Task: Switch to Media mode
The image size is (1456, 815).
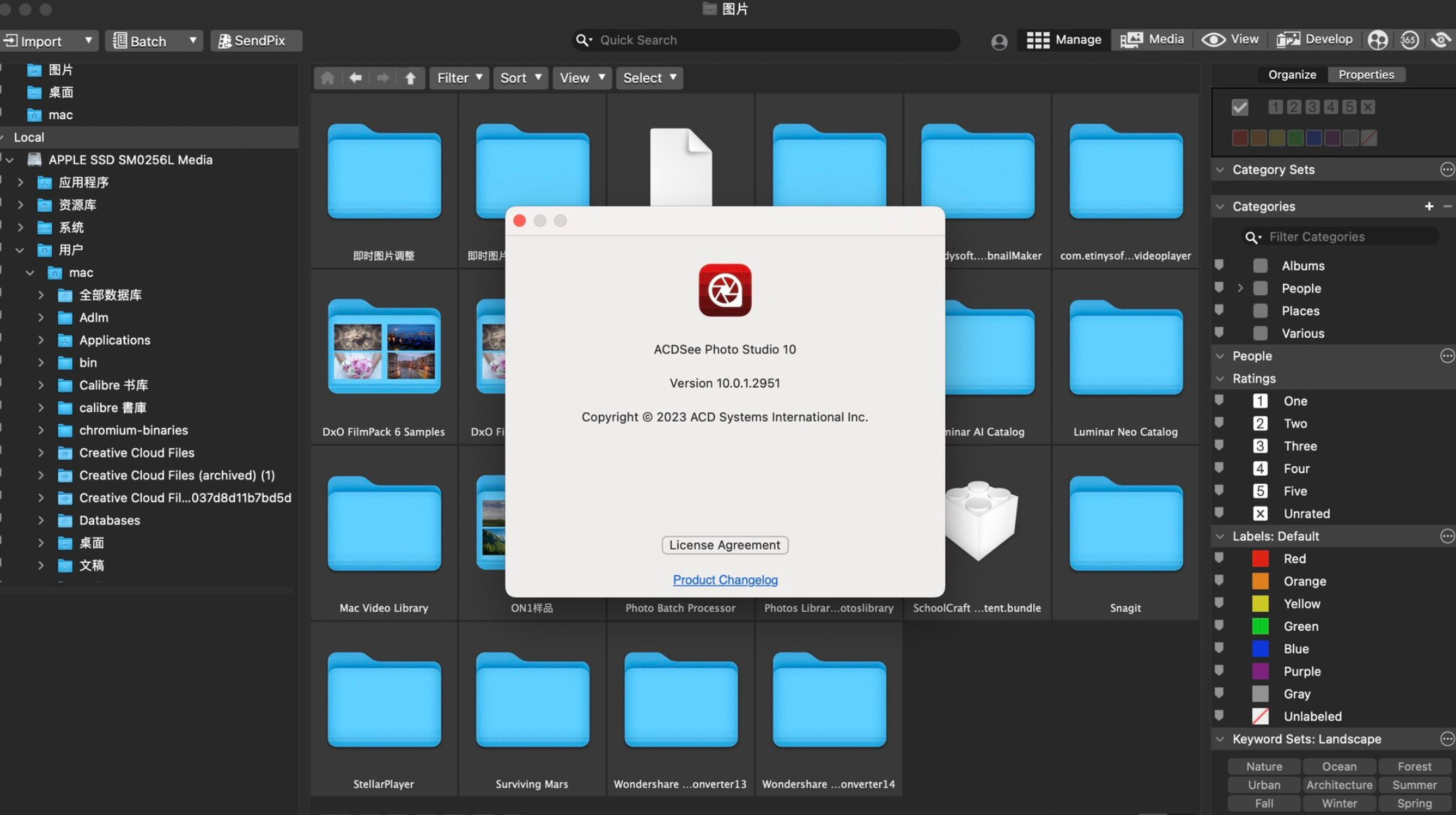Action: 1152,40
